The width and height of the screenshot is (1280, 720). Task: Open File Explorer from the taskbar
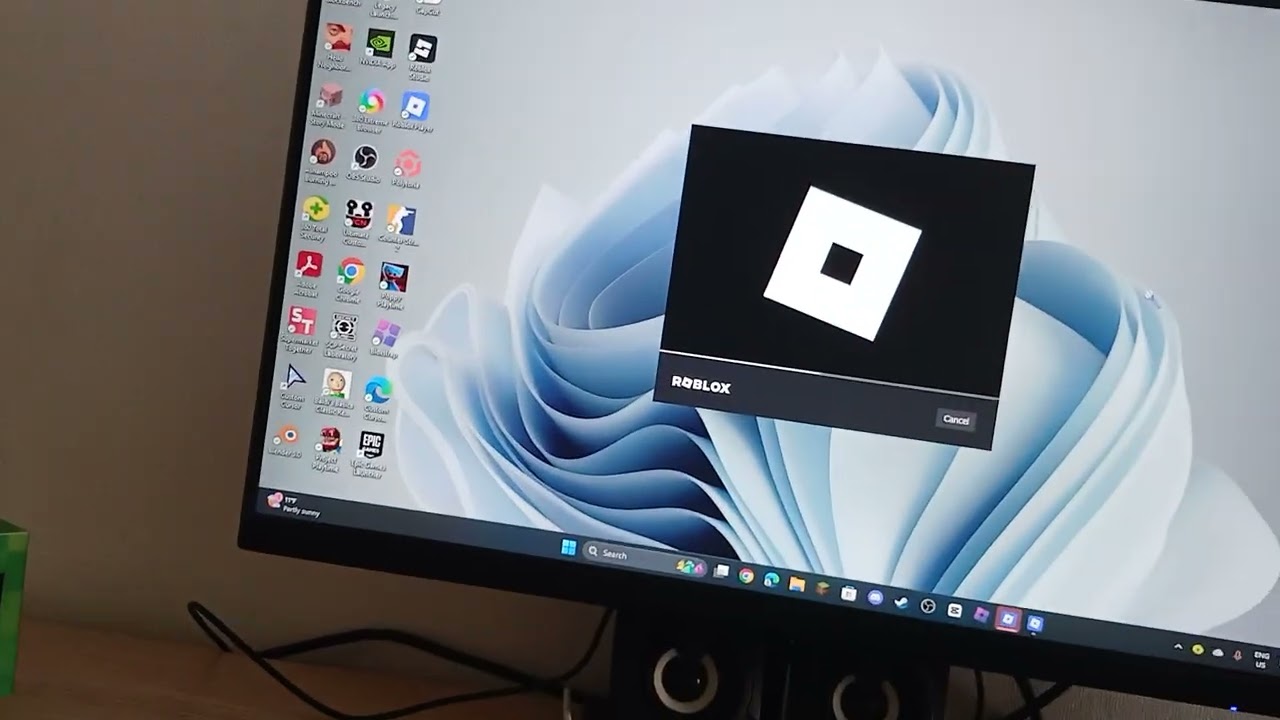click(x=796, y=584)
